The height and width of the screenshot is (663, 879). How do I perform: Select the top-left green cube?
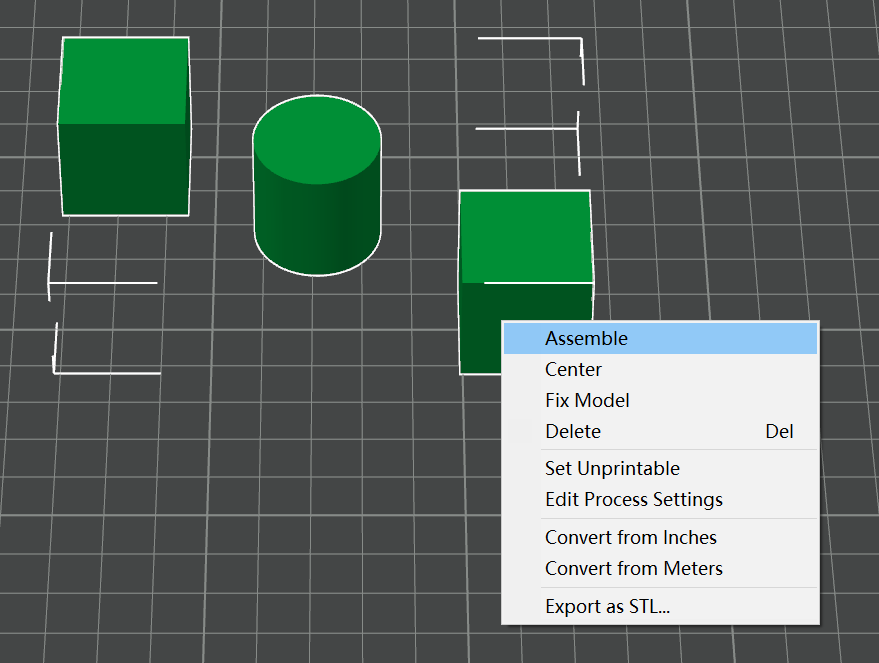click(125, 125)
